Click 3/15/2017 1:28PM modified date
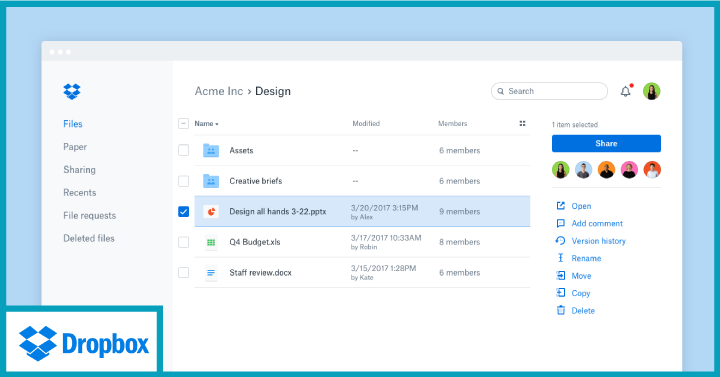The image size is (720, 377). pos(383,268)
